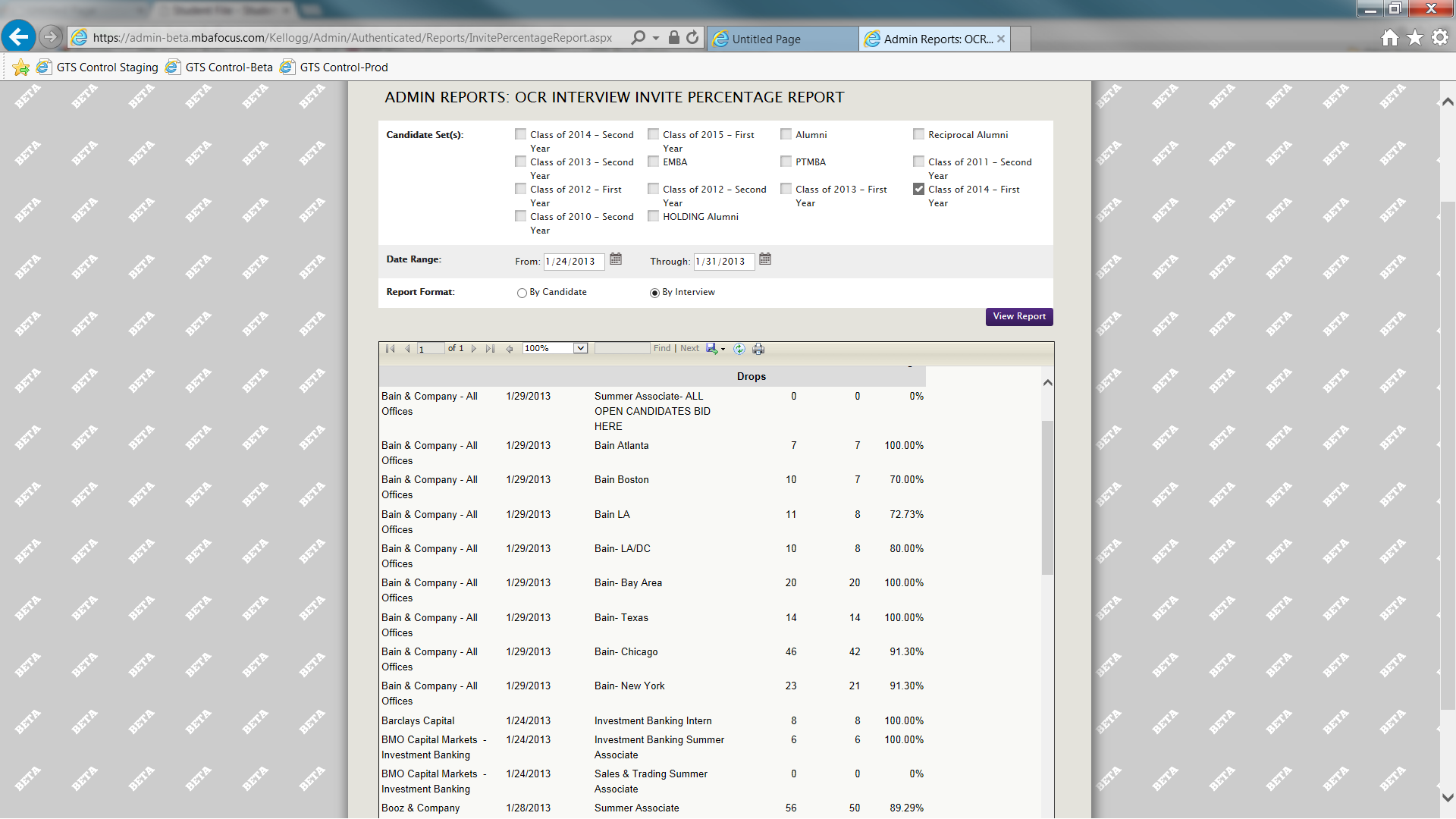Refresh the page with the reload icon
1456x819 pixels.
pyautogui.click(x=692, y=37)
